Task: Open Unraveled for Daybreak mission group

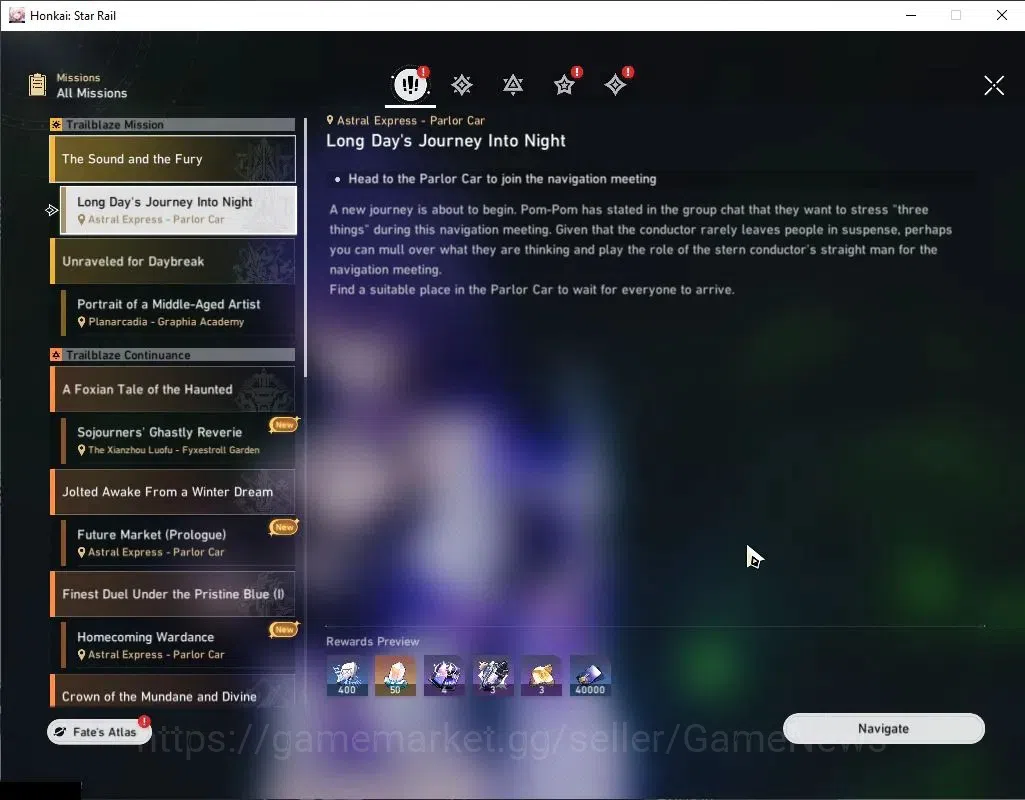Action: [x=173, y=261]
